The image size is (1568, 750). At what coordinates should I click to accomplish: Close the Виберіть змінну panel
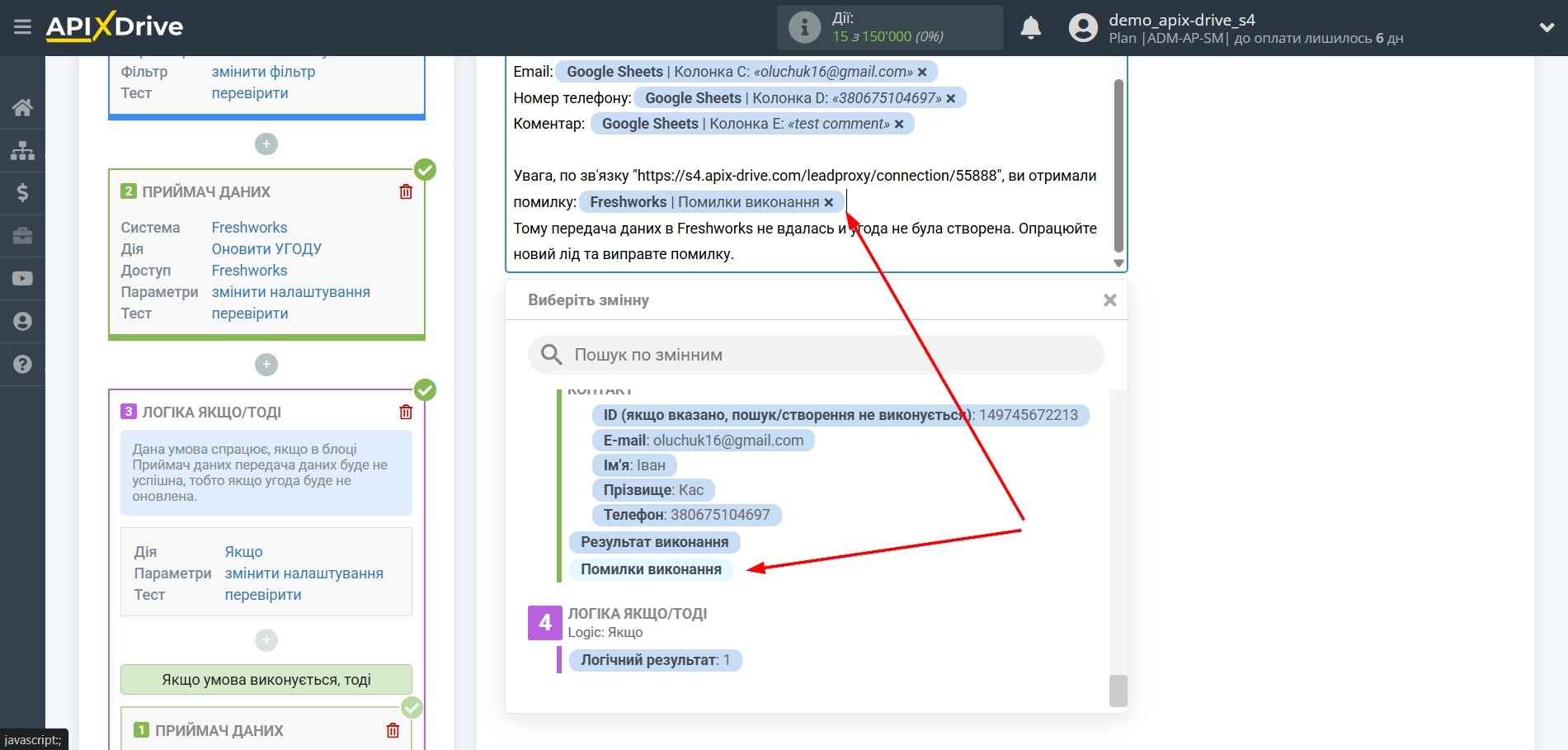[x=1109, y=300]
